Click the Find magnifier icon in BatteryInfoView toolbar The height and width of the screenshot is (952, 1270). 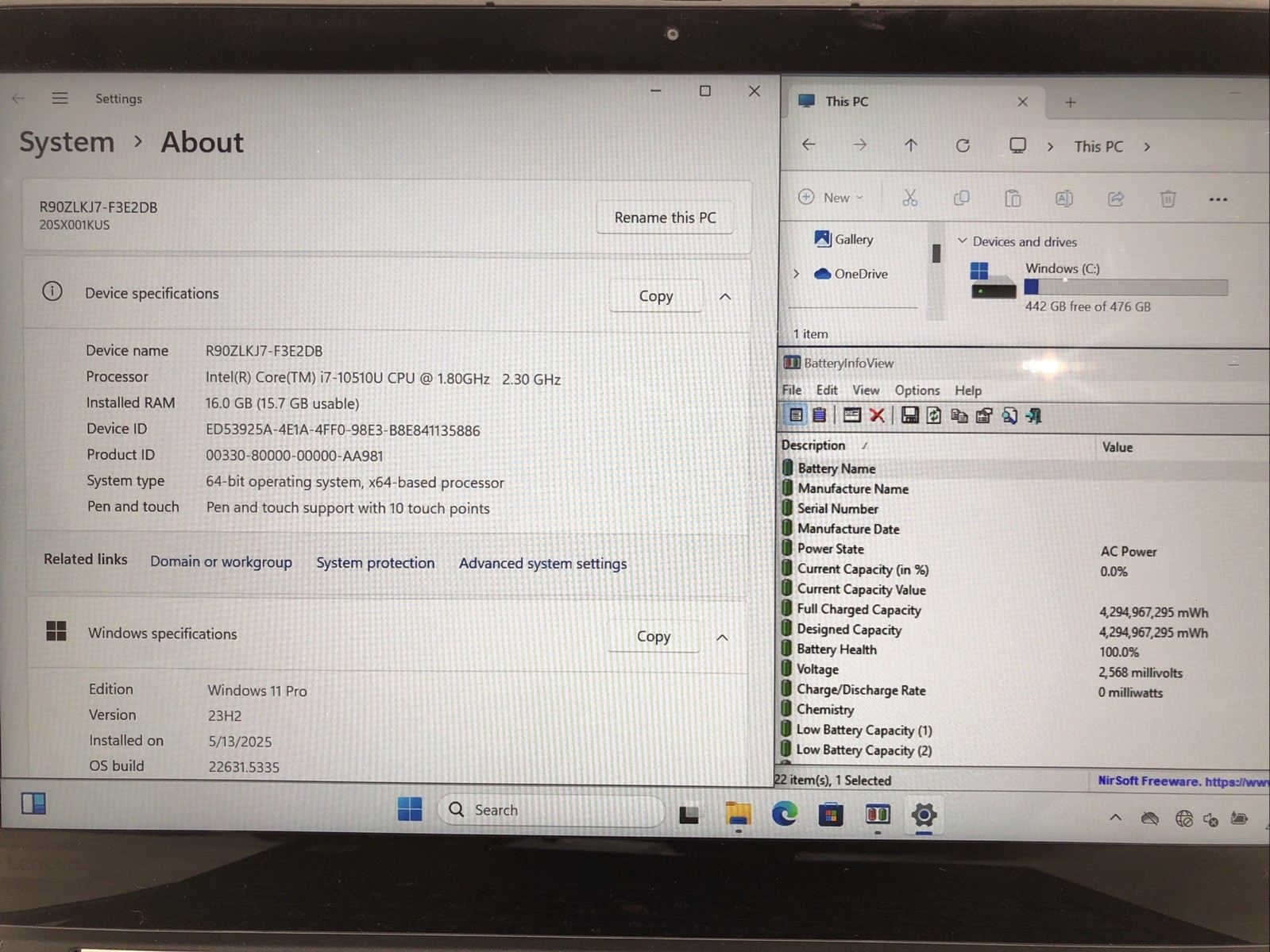pyautogui.click(x=1009, y=415)
